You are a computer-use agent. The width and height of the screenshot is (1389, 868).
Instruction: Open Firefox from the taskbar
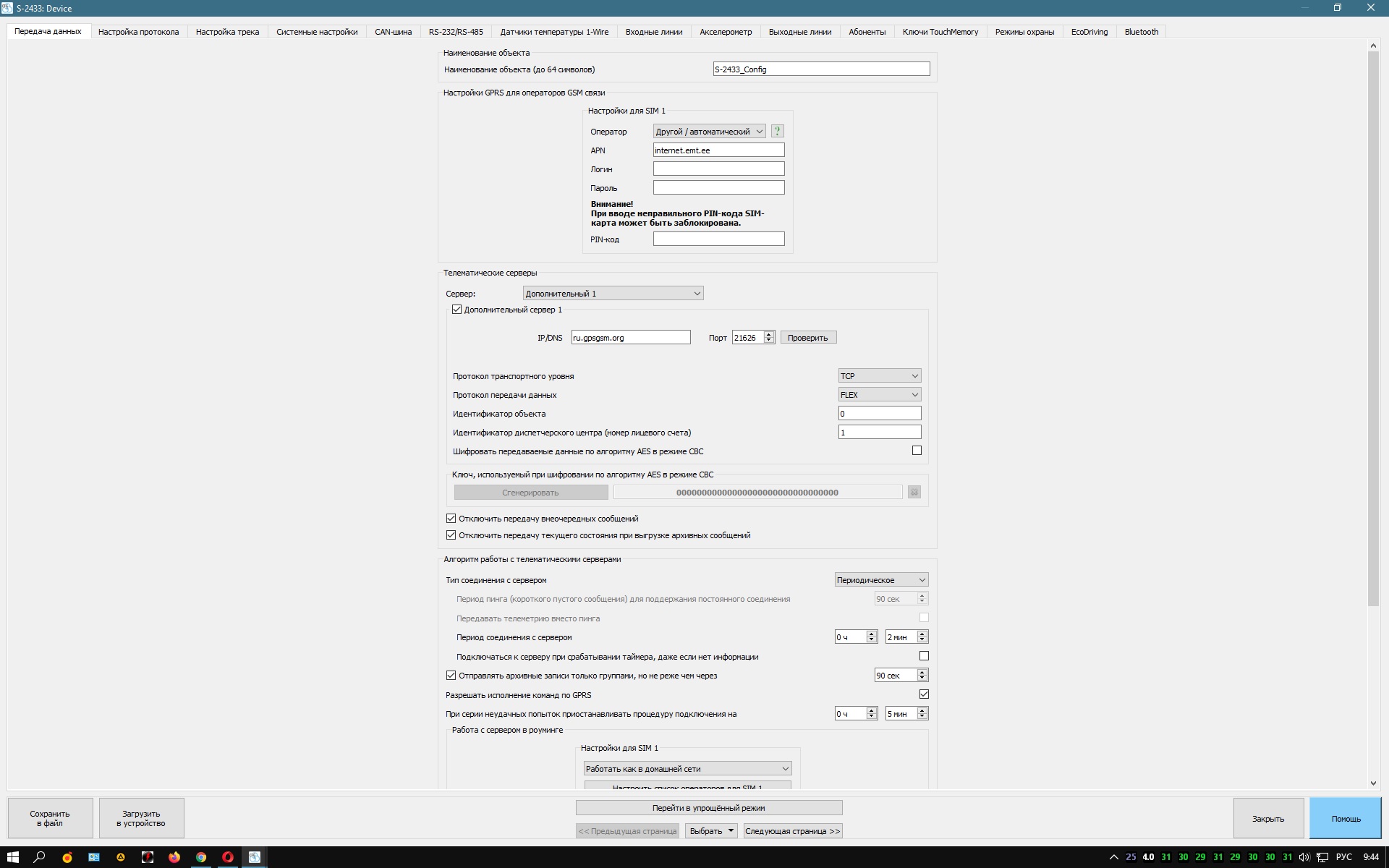pyautogui.click(x=174, y=857)
